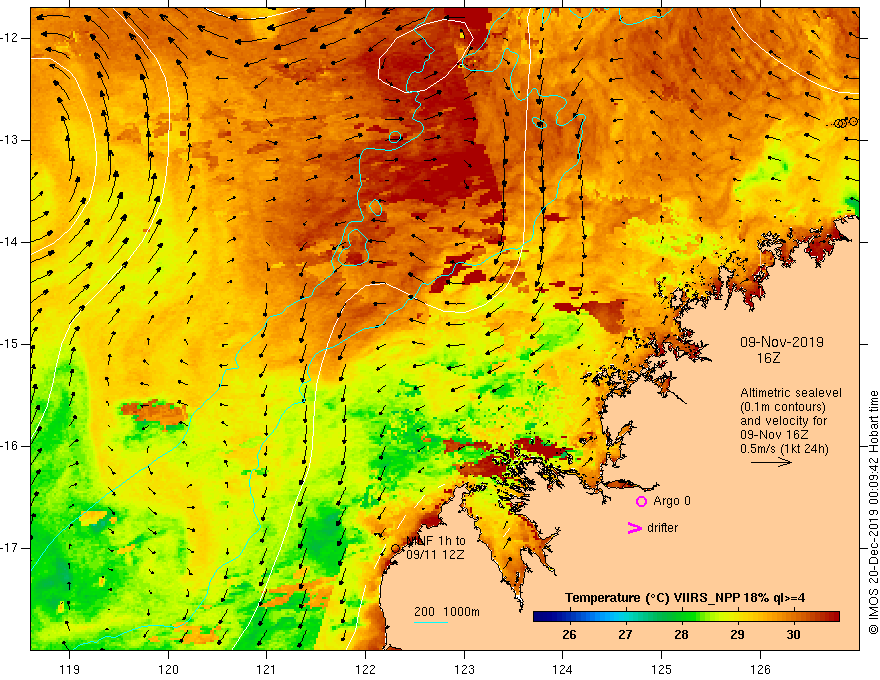880x680 pixels.
Task: Click the 0.5m/s reference velocity arrow
Action: pyautogui.click(x=771, y=462)
